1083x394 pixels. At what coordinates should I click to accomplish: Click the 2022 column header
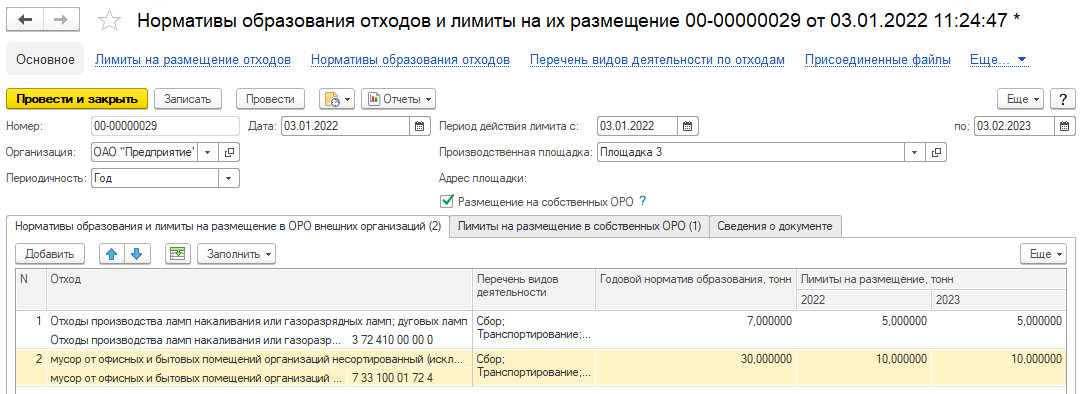864,300
